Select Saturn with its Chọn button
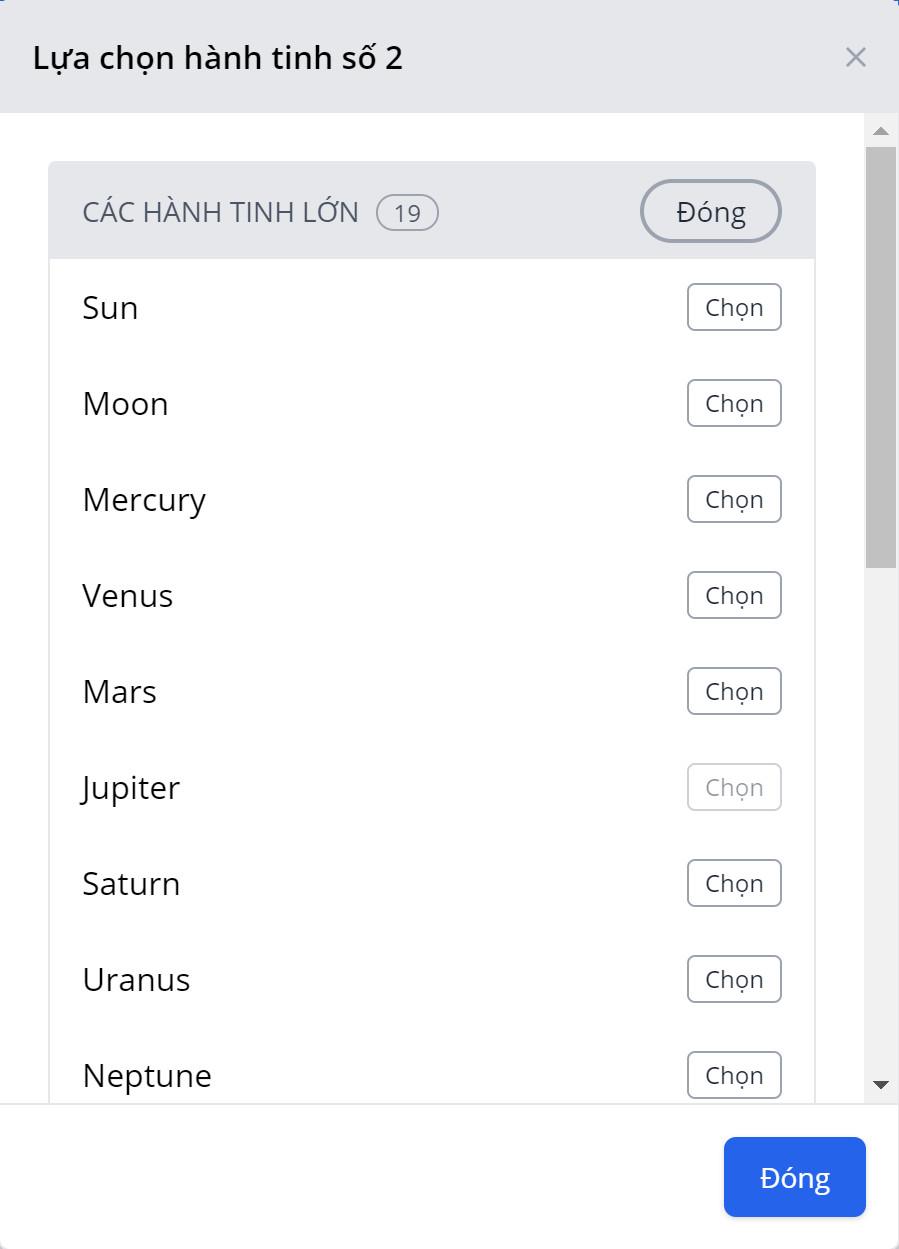The height and width of the screenshot is (1249, 899). tap(734, 883)
